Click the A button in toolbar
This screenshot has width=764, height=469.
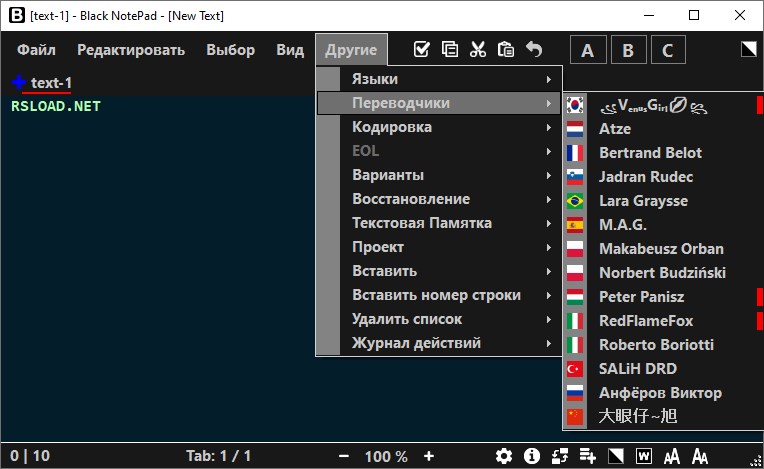[x=588, y=50]
